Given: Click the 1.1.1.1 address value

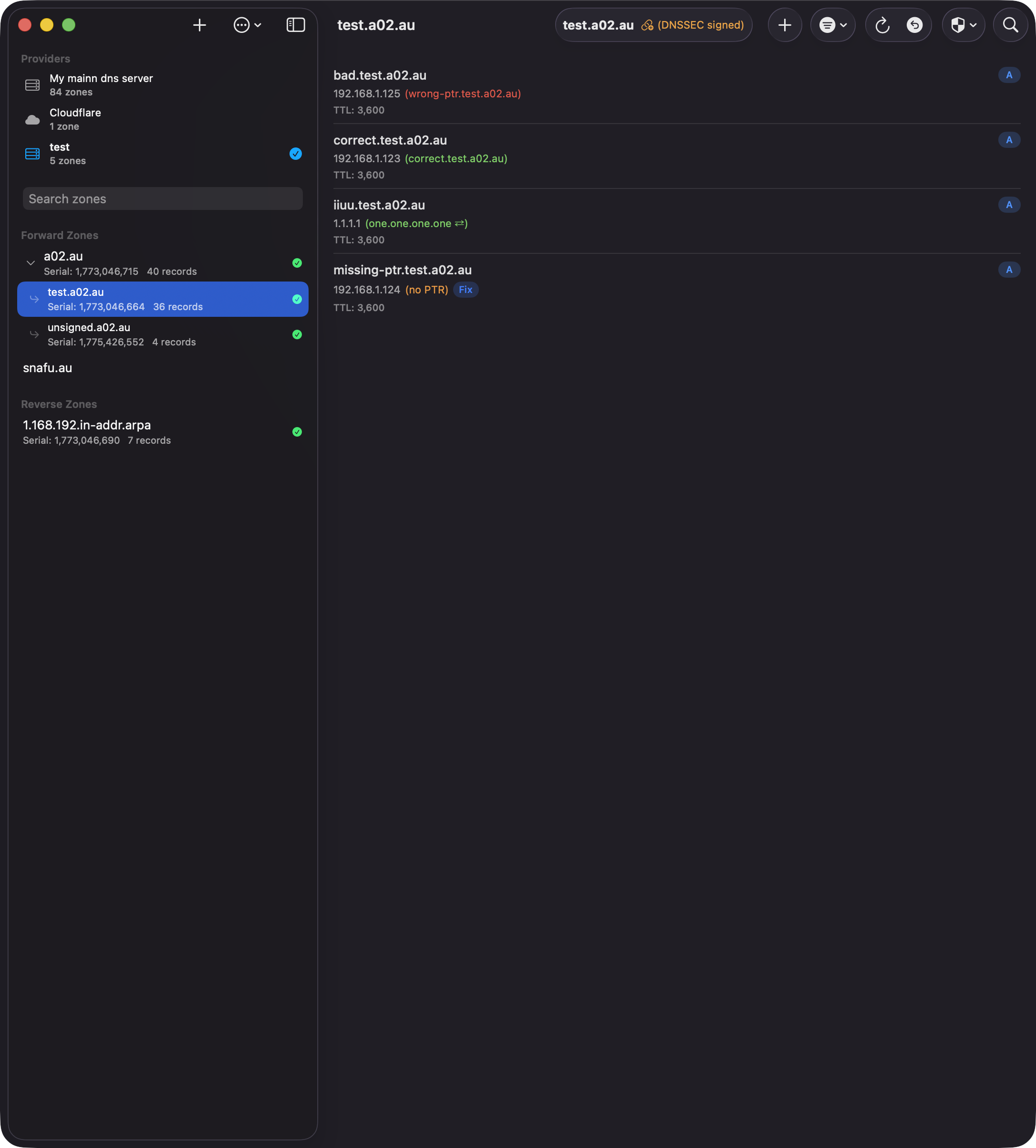Looking at the screenshot, I should pos(347,223).
